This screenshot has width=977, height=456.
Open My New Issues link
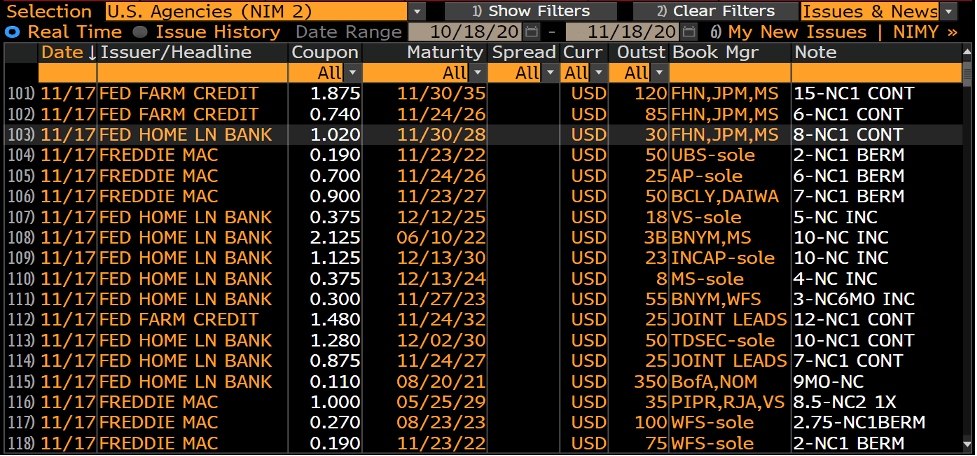(796, 32)
